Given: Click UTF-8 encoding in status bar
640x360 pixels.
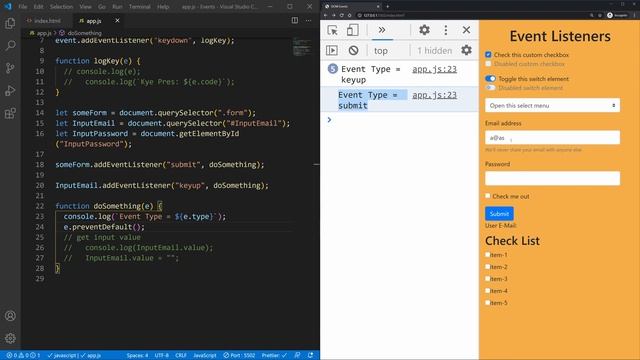Looking at the screenshot, I should click(x=162, y=355).
